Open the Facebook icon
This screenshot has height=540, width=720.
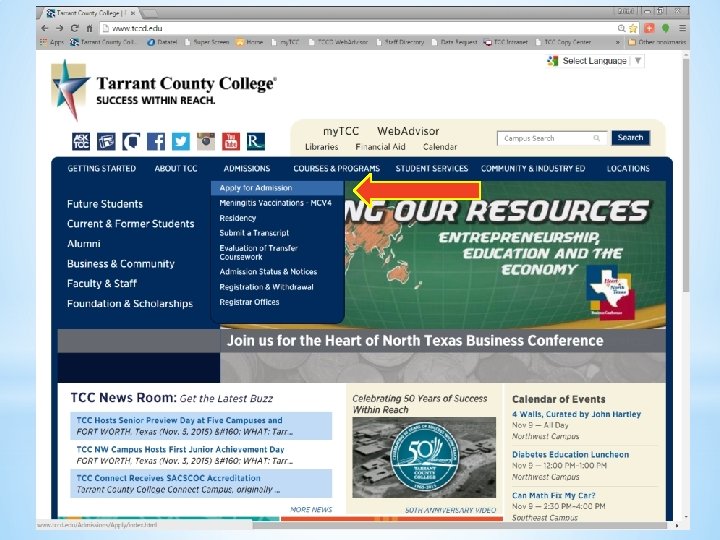[x=156, y=141]
